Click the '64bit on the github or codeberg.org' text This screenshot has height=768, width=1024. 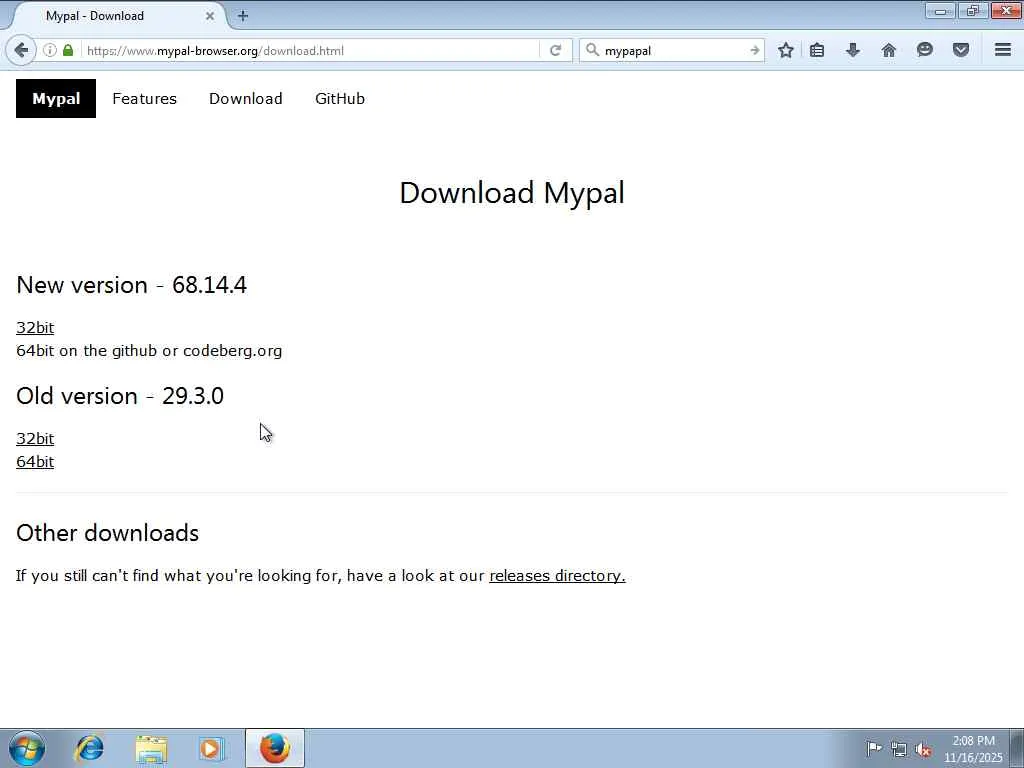click(149, 351)
